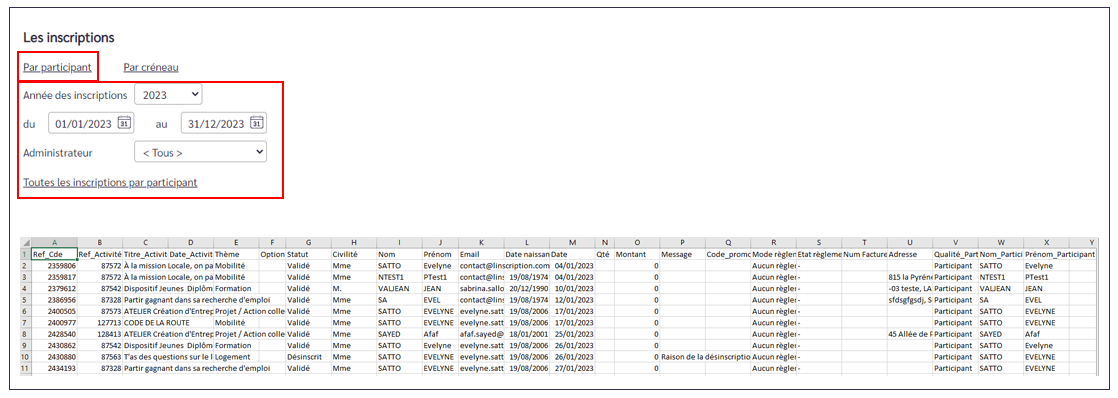Viewport: 1118px width, 398px height.
Task: Click the Email header cell
Action: point(481,255)
